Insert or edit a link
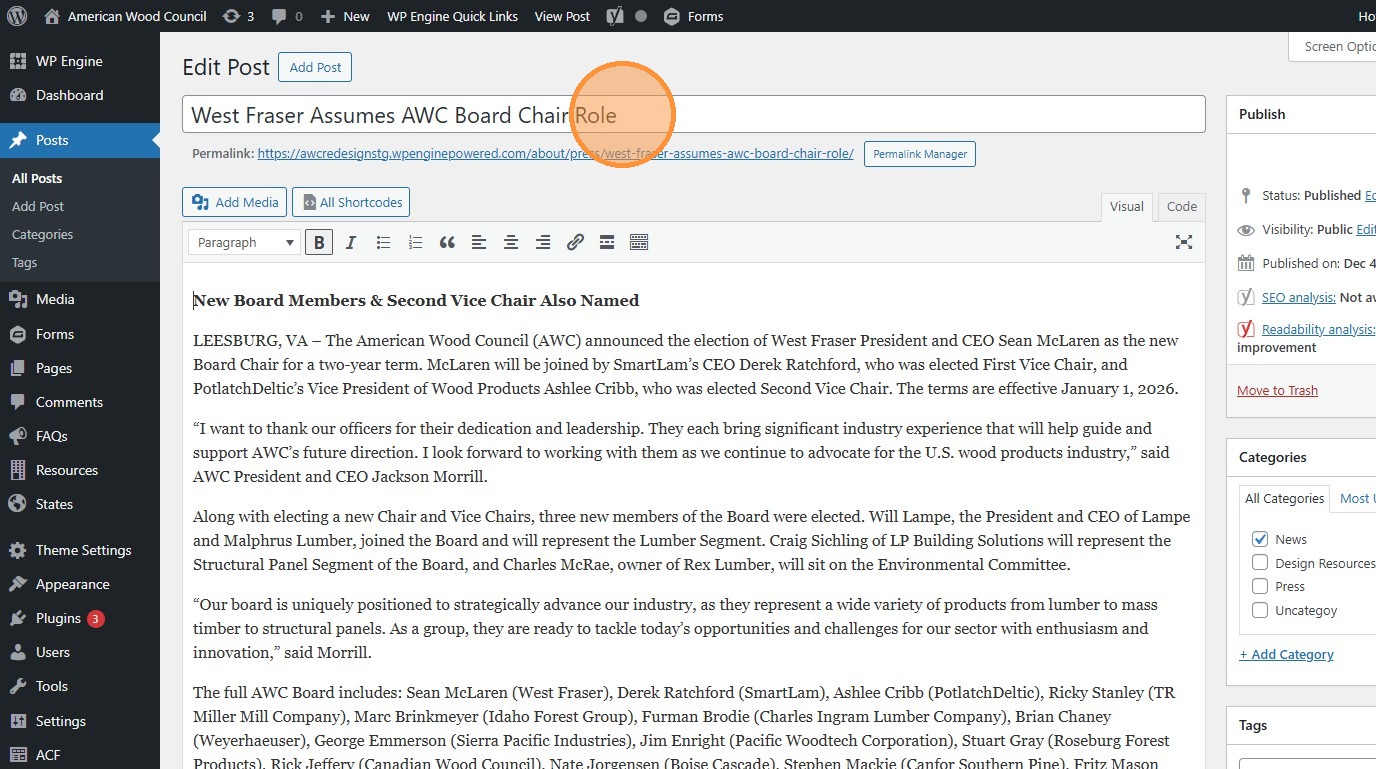 pyautogui.click(x=575, y=242)
